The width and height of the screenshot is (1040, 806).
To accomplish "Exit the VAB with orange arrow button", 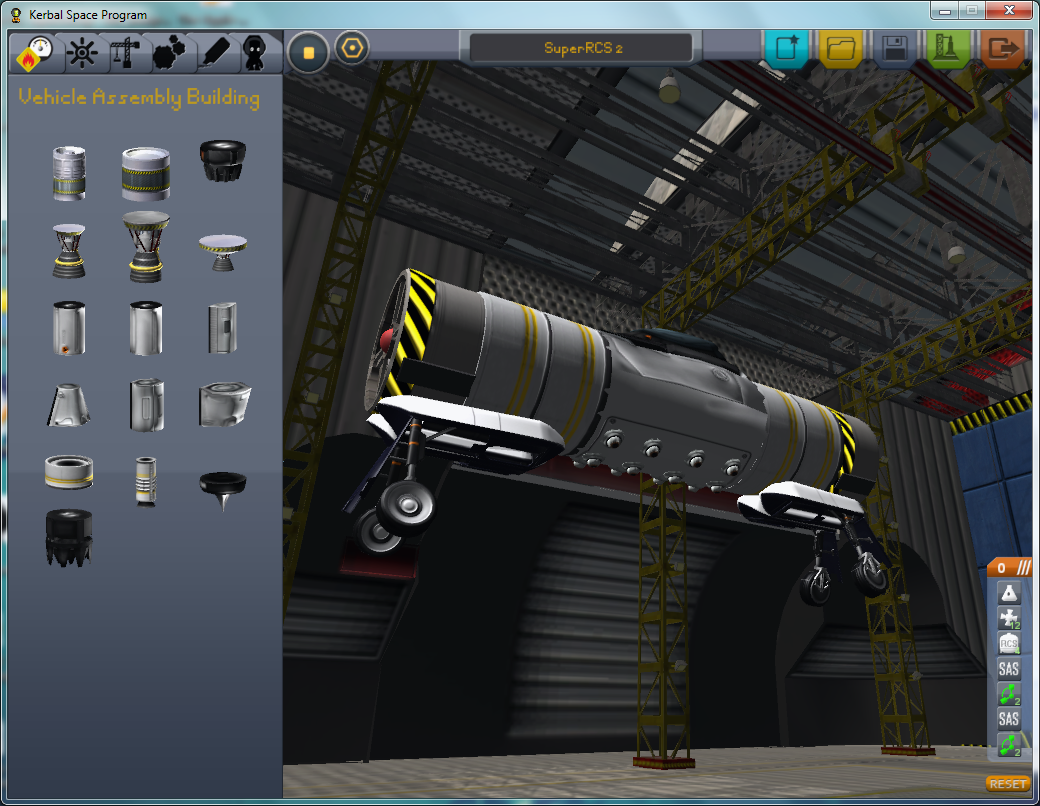I will [x=1002, y=48].
